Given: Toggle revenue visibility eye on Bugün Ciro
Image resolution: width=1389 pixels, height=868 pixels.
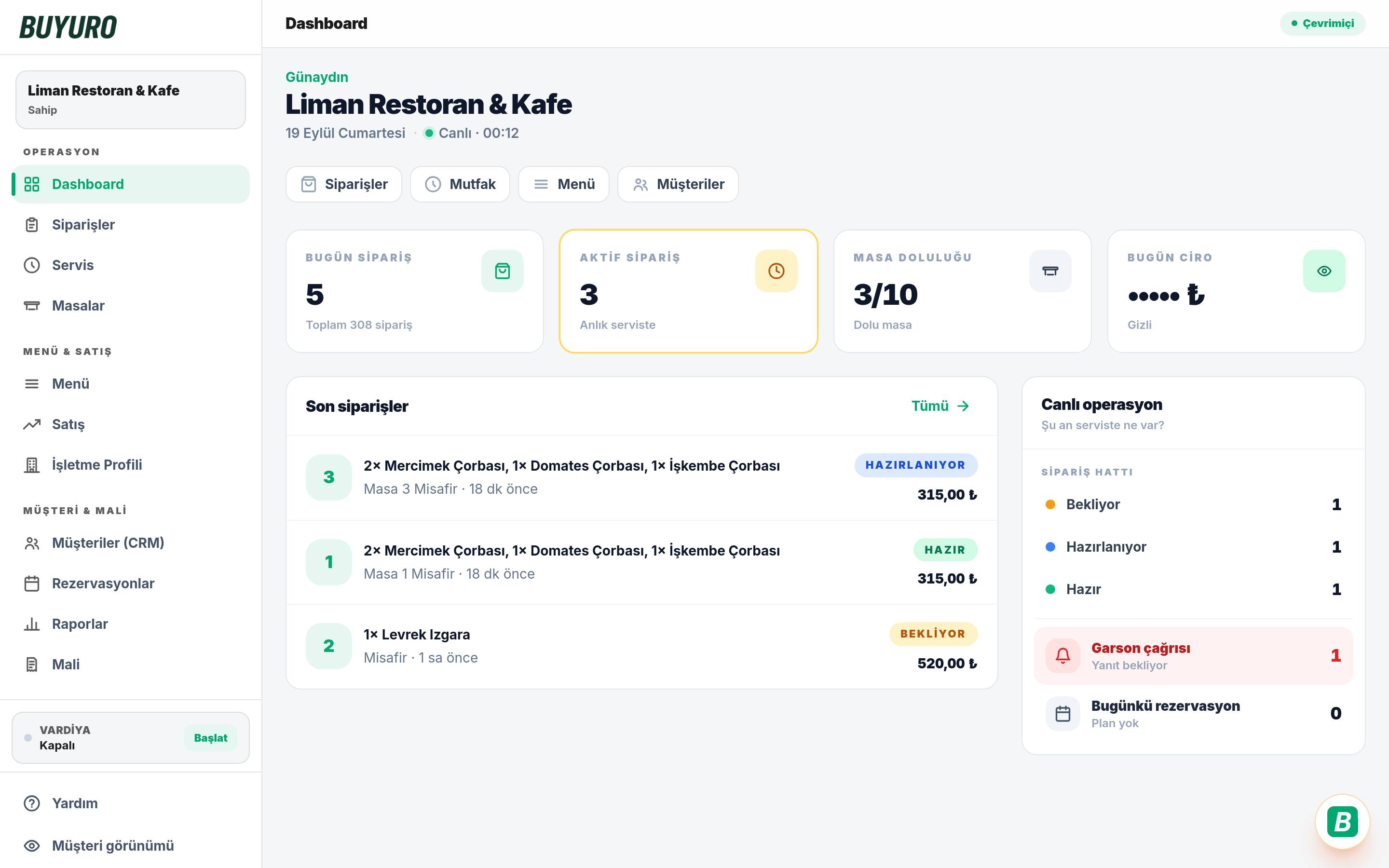Looking at the screenshot, I should coord(1324,271).
